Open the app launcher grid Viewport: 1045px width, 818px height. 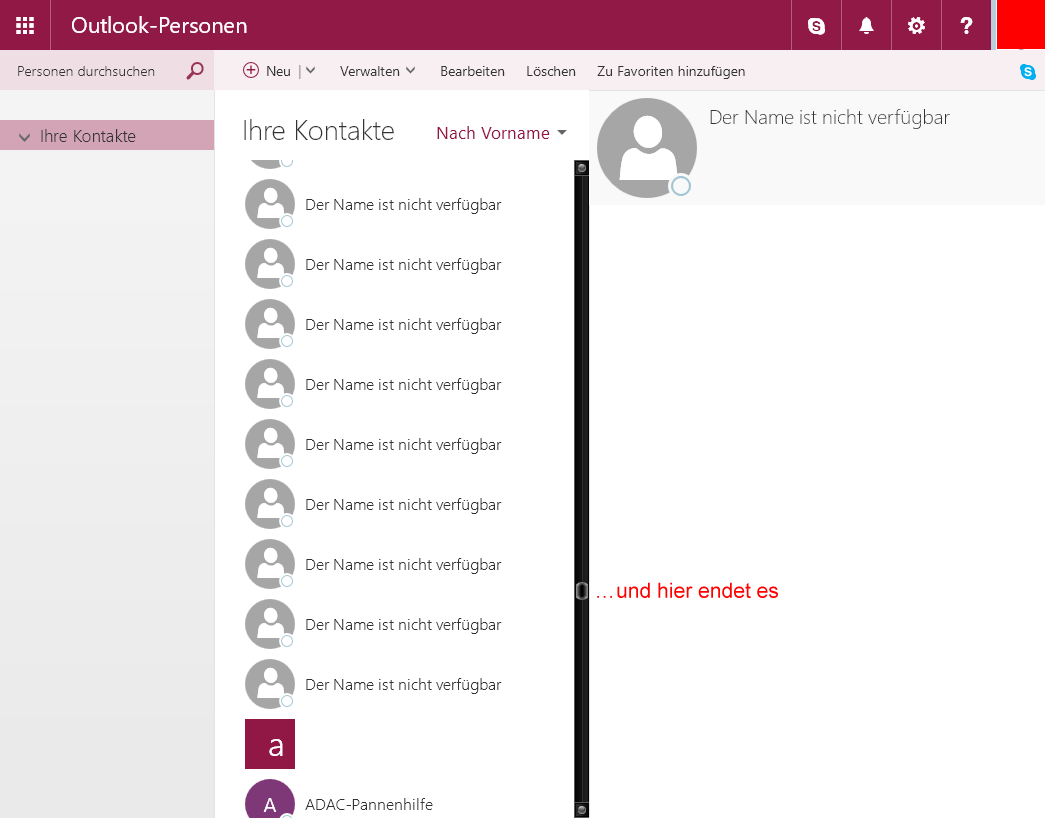[x=25, y=25]
